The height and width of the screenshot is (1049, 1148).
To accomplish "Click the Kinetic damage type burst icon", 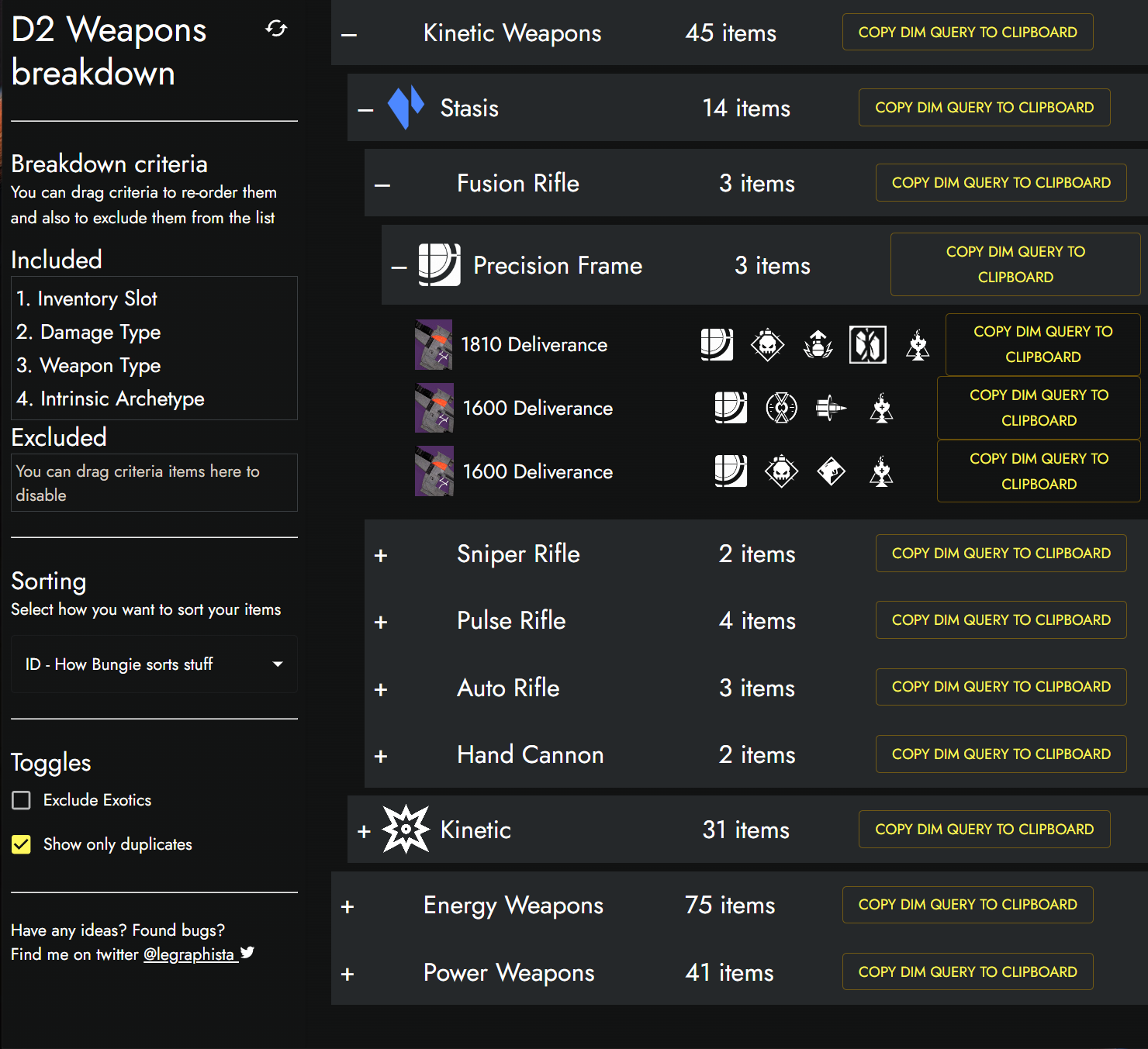I will click(x=406, y=829).
